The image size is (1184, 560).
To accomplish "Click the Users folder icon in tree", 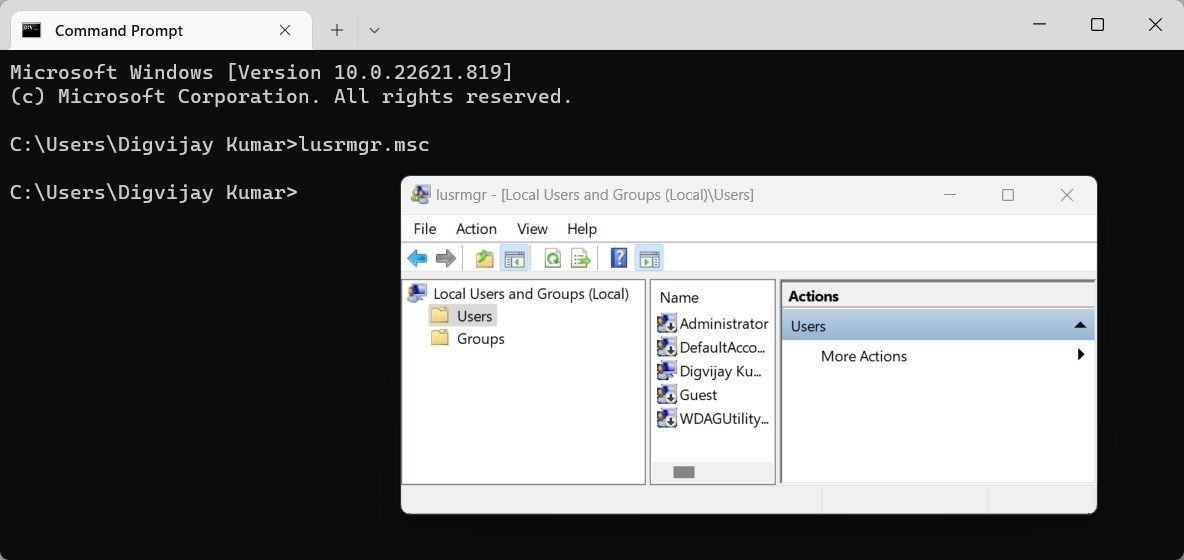I will point(439,315).
